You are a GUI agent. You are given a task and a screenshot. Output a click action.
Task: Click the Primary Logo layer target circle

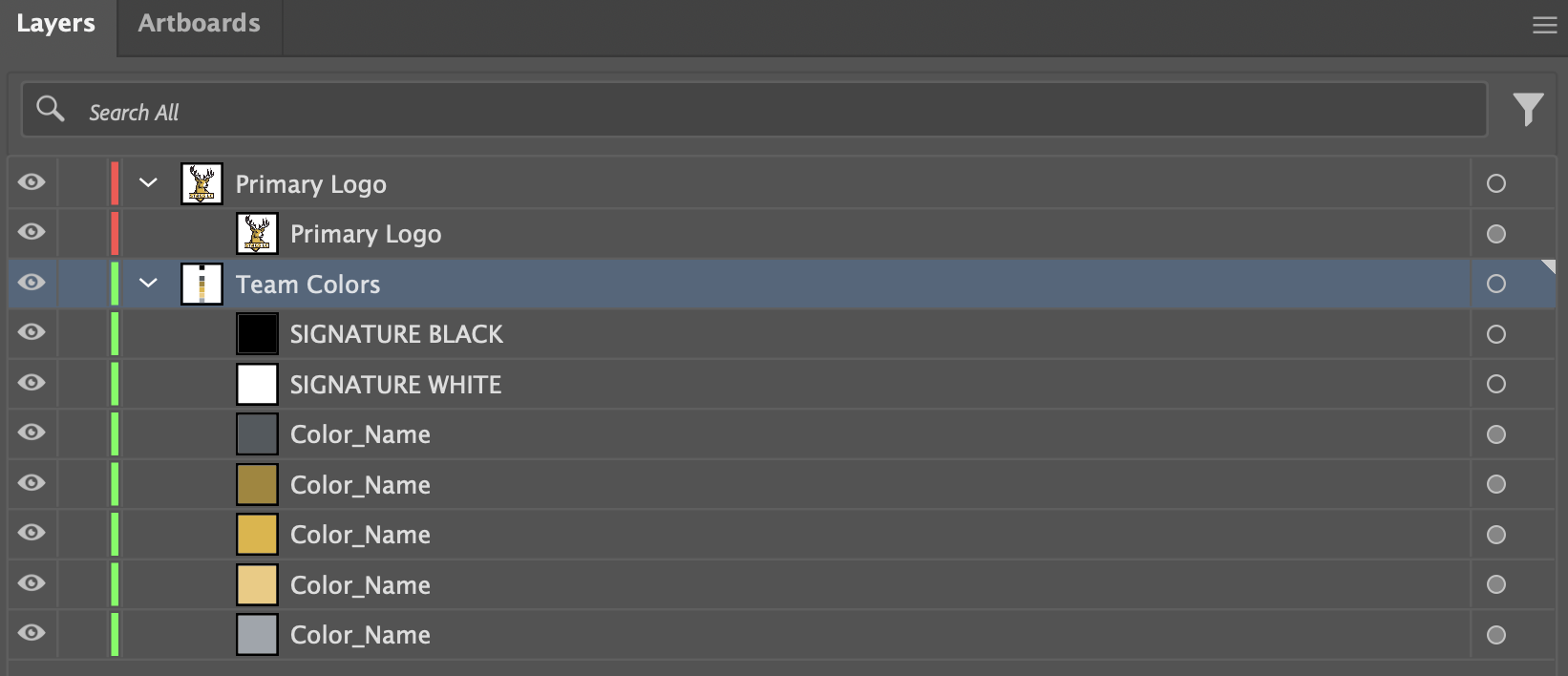tap(1495, 183)
